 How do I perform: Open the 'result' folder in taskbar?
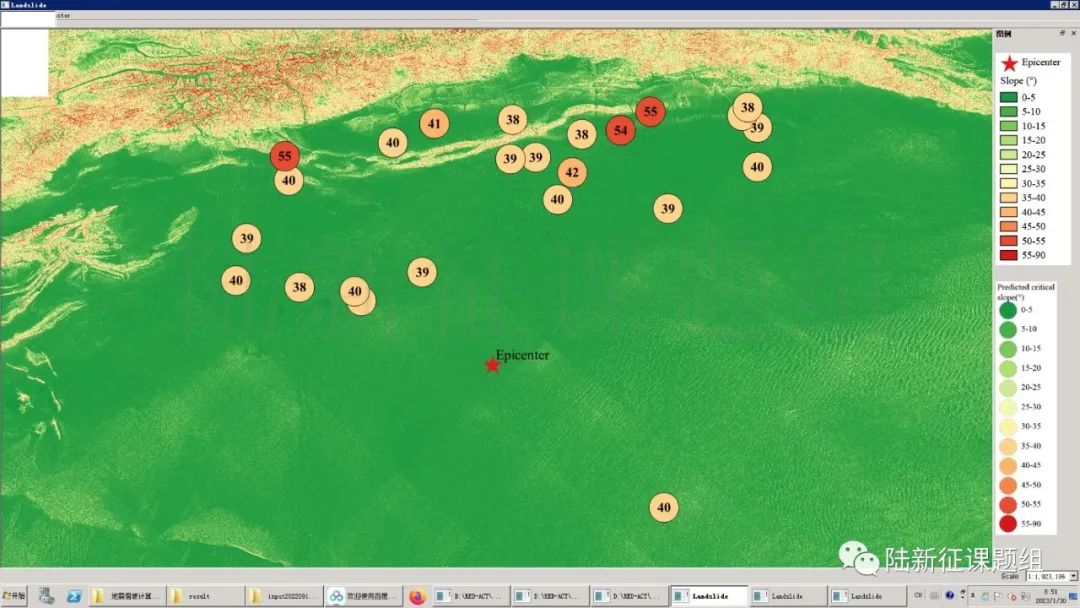[205, 597]
